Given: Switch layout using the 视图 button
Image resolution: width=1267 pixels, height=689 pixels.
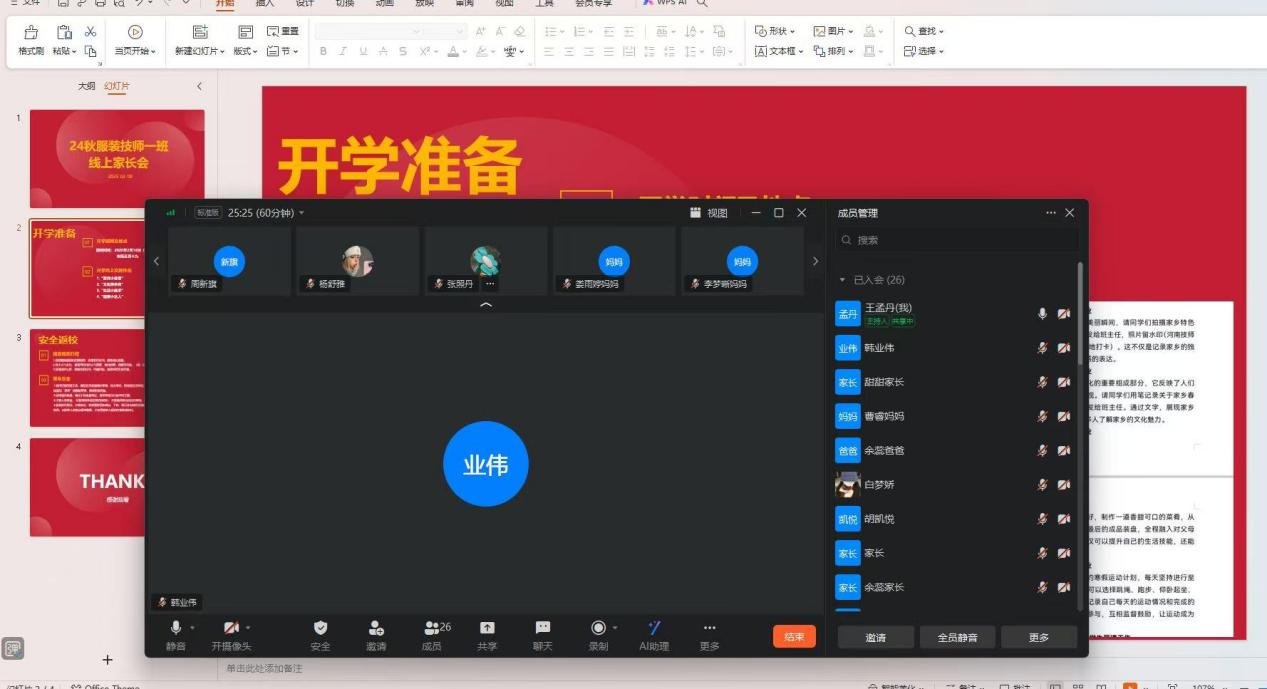Looking at the screenshot, I should [x=709, y=213].
